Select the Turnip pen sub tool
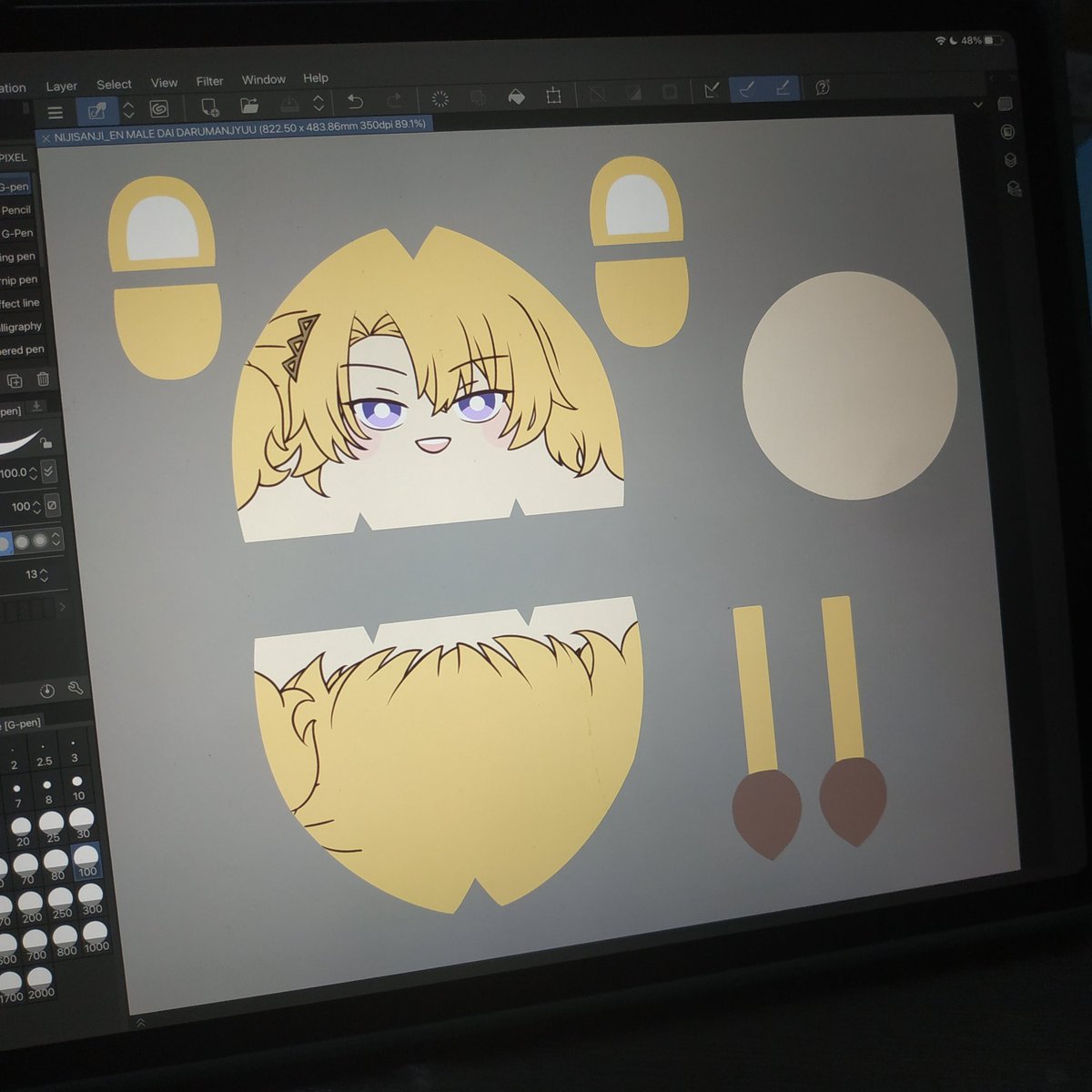The height and width of the screenshot is (1092, 1092). (19, 280)
